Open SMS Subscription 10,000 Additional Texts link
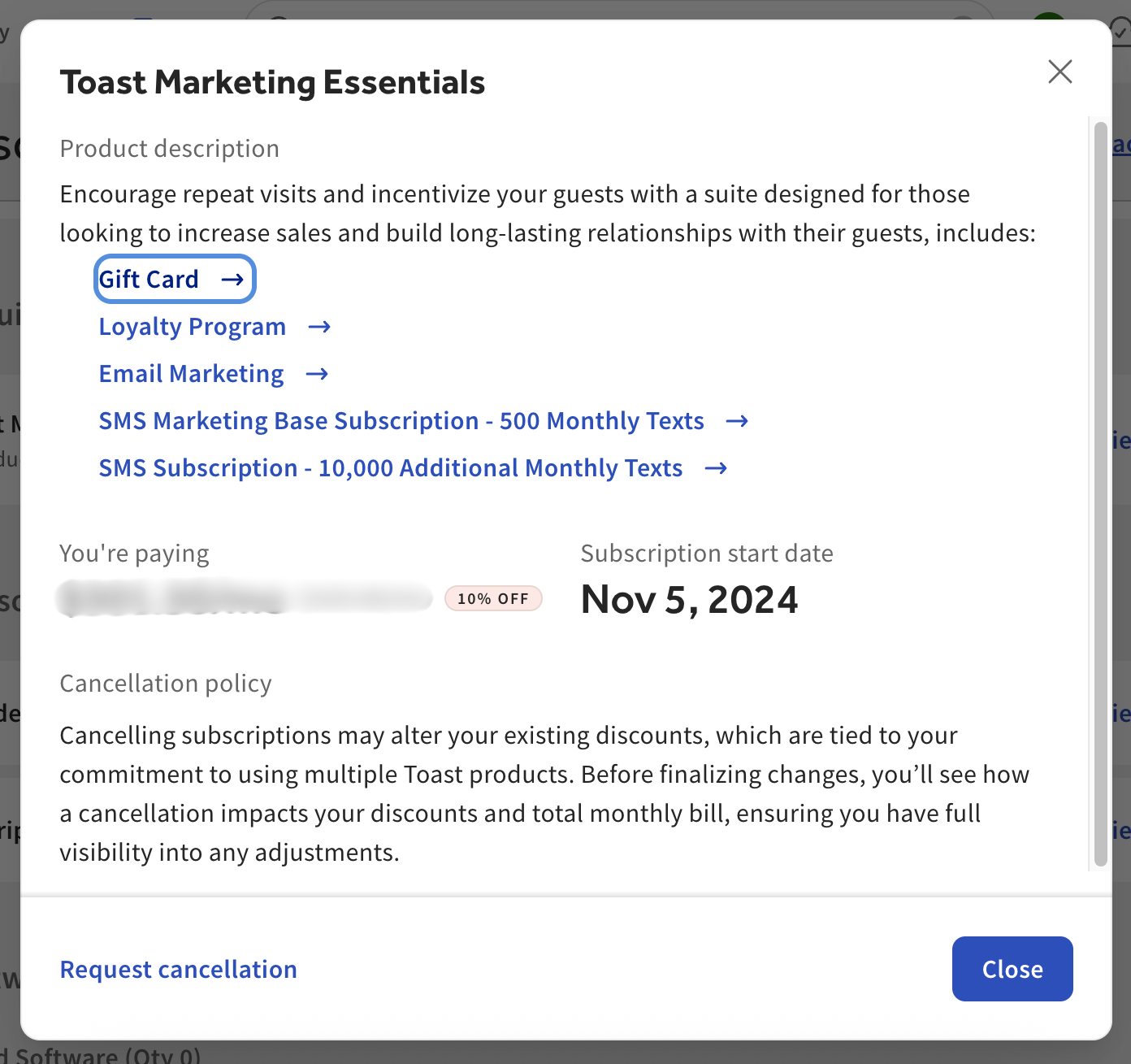Image resolution: width=1131 pixels, height=1064 pixels. pyautogui.click(x=391, y=468)
